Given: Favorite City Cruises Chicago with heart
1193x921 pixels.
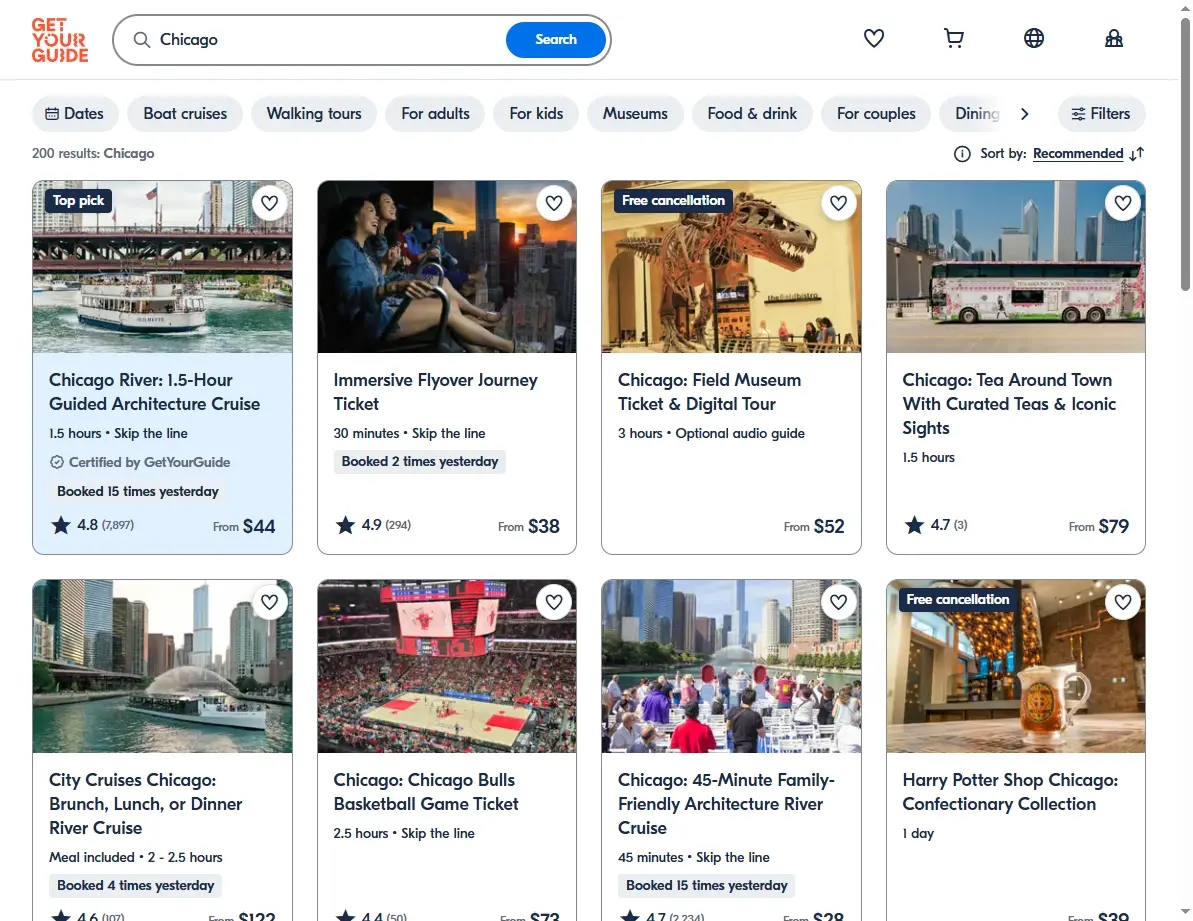Looking at the screenshot, I should point(269,602).
